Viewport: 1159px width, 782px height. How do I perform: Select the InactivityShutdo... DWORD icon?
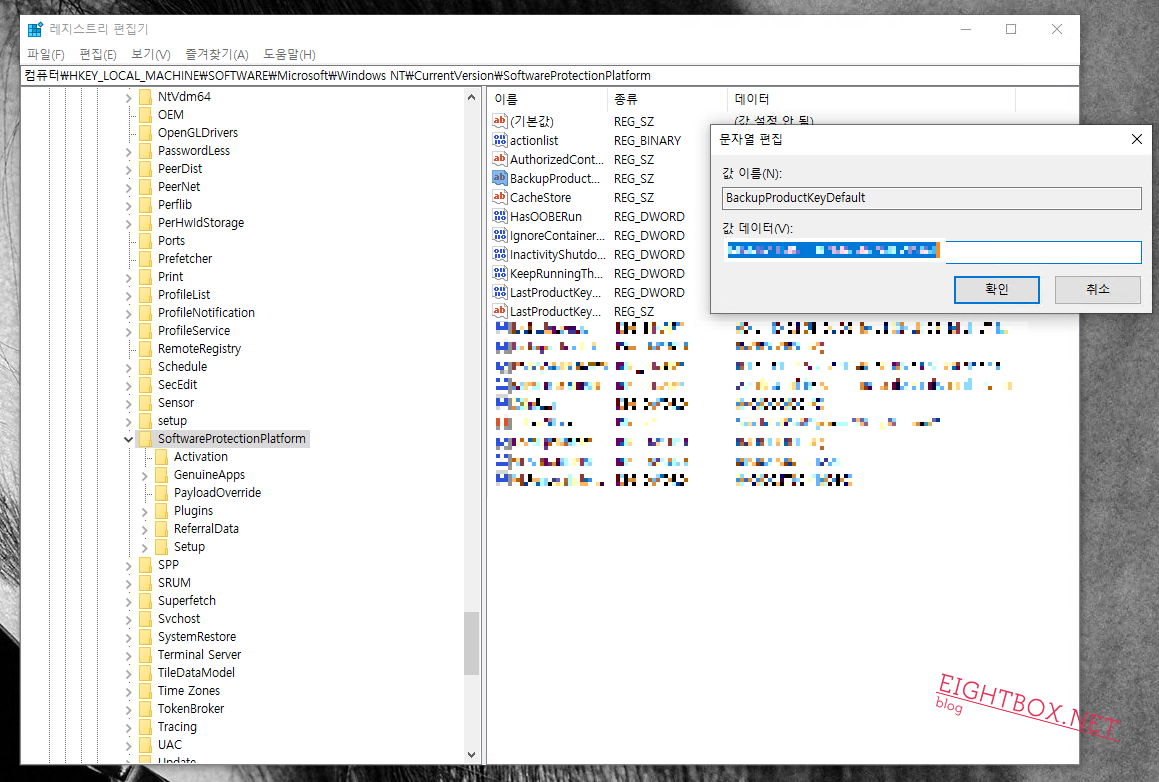pyautogui.click(x=500, y=254)
